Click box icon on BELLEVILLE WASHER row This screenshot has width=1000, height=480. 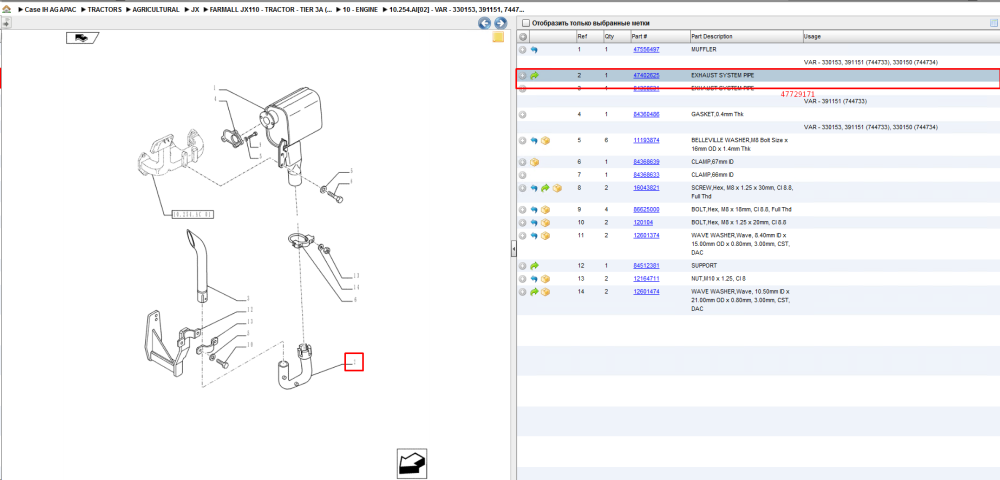click(x=545, y=140)
